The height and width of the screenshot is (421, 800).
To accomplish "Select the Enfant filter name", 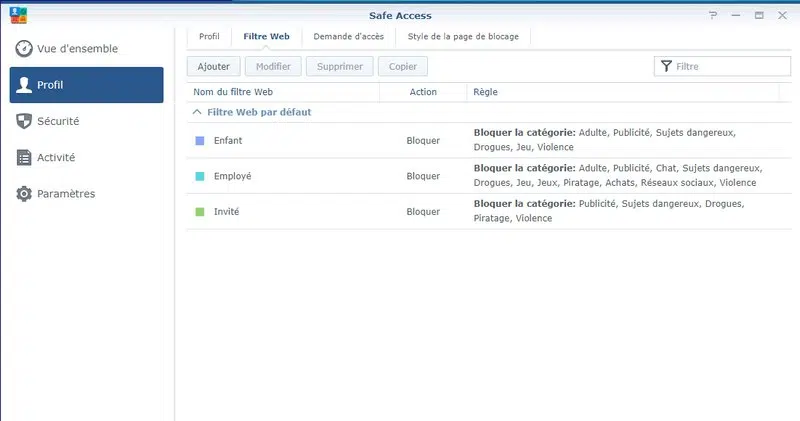I will [228, 140].
